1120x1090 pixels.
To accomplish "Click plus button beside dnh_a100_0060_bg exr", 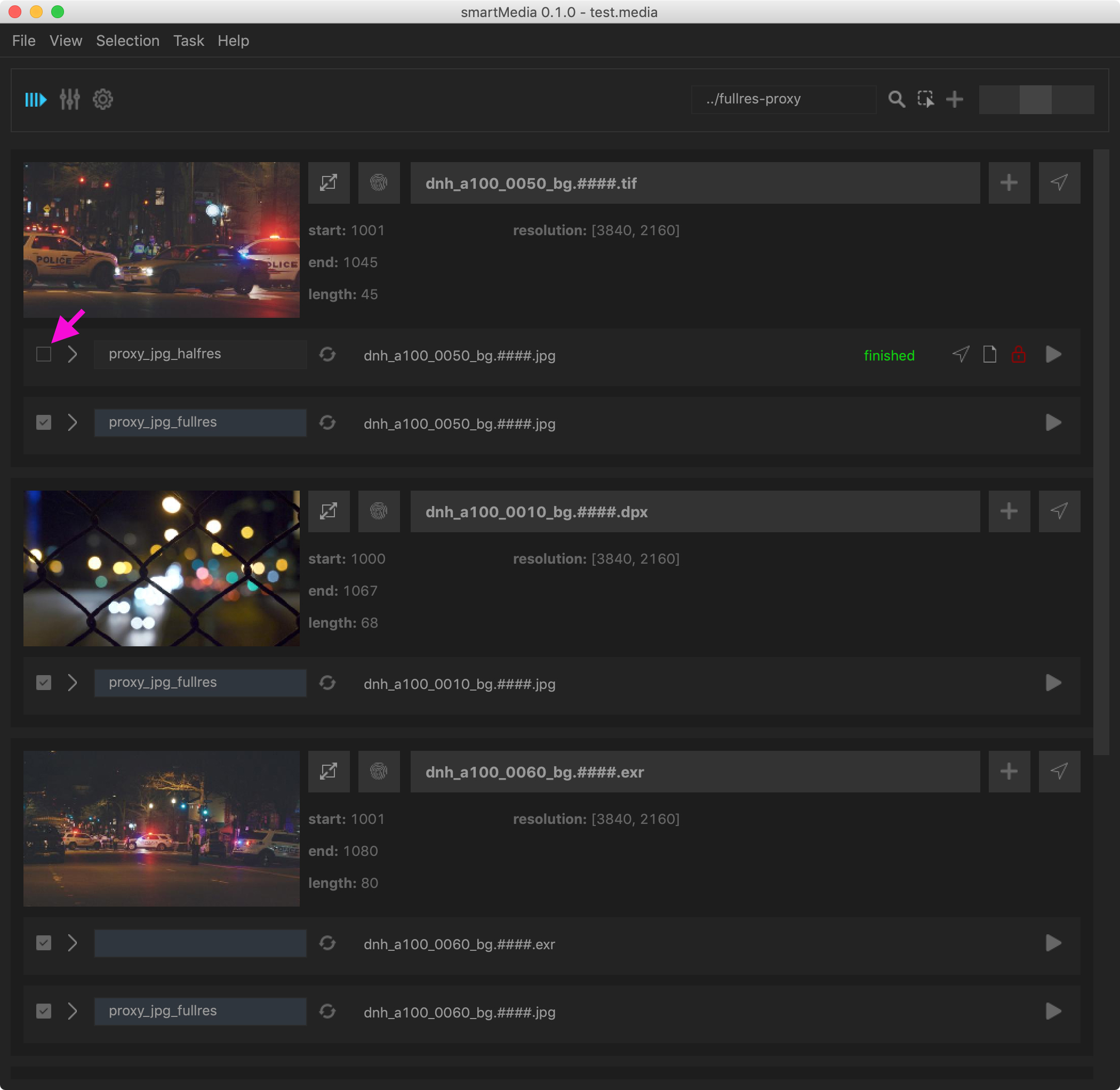I will coord(1009,771).
